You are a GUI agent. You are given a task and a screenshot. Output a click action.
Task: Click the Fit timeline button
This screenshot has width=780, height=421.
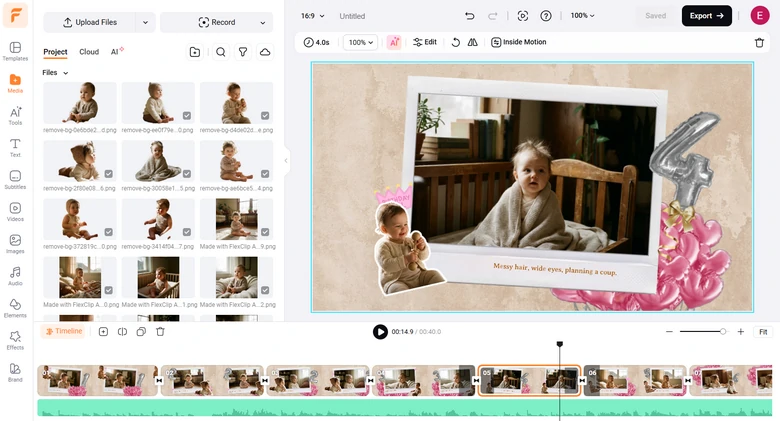763,332
